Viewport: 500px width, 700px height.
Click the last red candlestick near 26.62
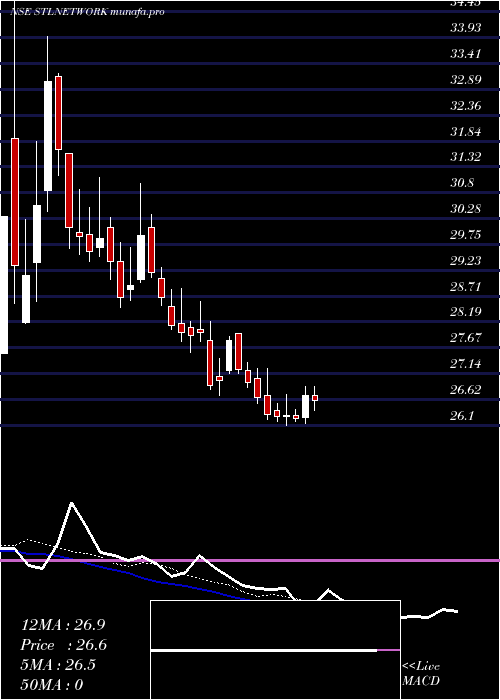coord(315,398)
